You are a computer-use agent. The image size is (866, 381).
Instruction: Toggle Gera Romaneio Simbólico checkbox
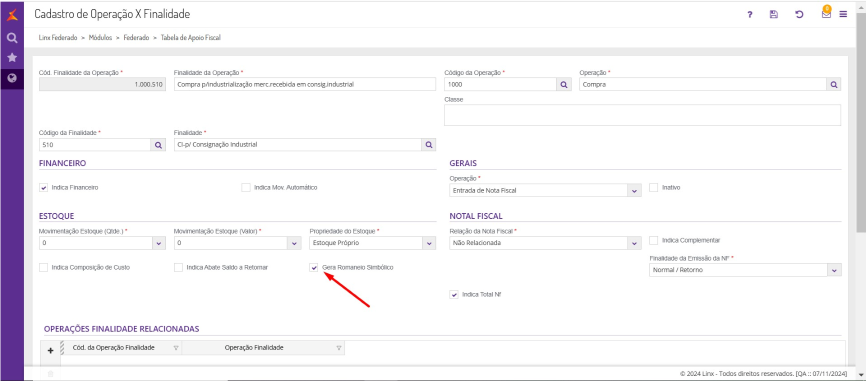click(x=314, y=268)
